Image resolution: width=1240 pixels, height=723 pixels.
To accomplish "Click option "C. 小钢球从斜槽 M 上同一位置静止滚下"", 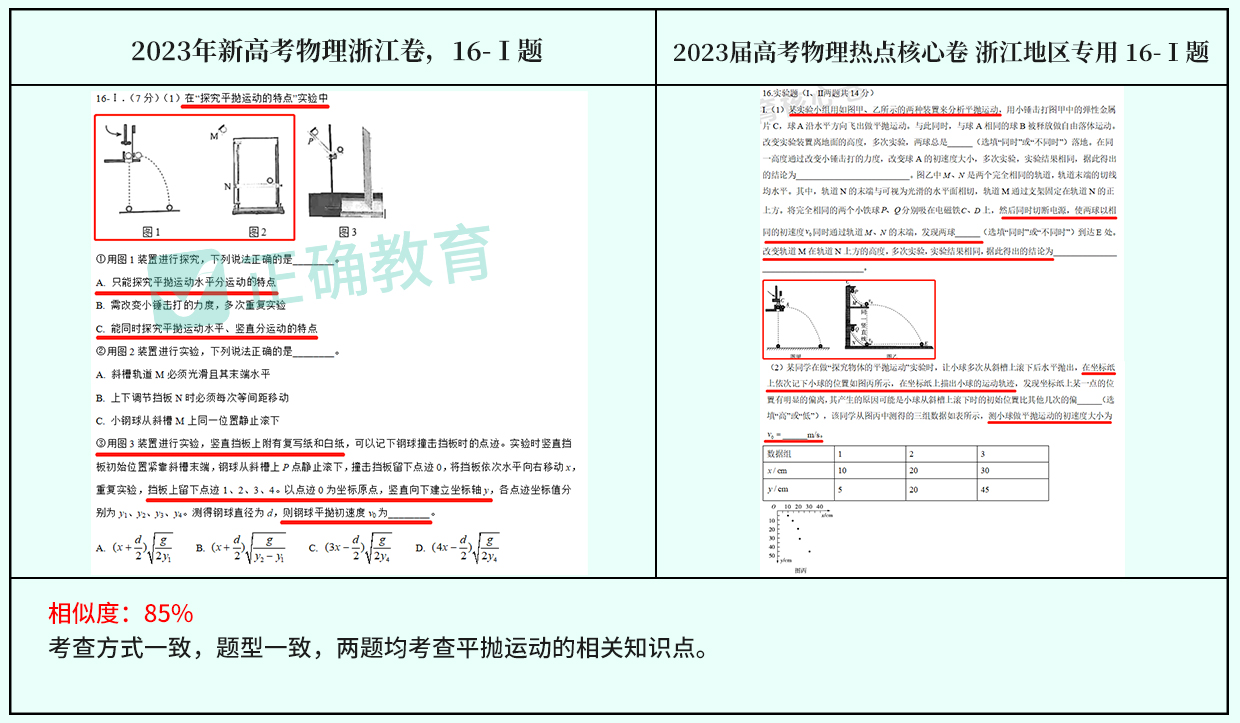I will [188, 420].
